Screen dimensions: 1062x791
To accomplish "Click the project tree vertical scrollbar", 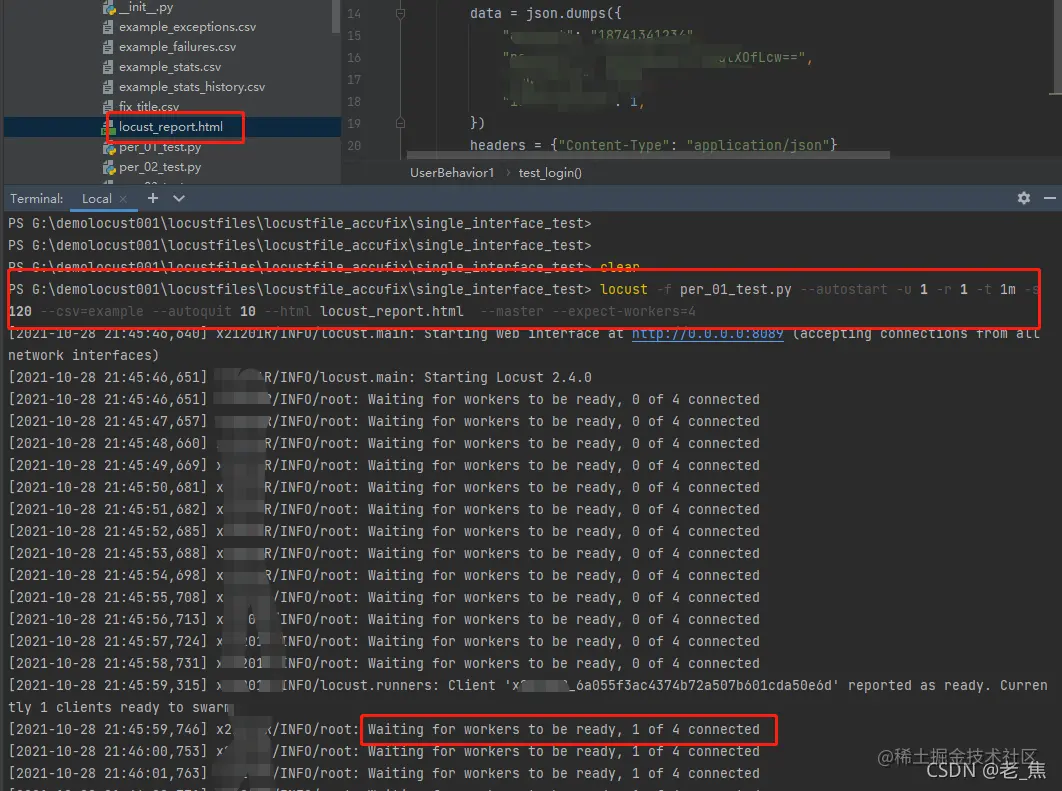I will 335,16.
